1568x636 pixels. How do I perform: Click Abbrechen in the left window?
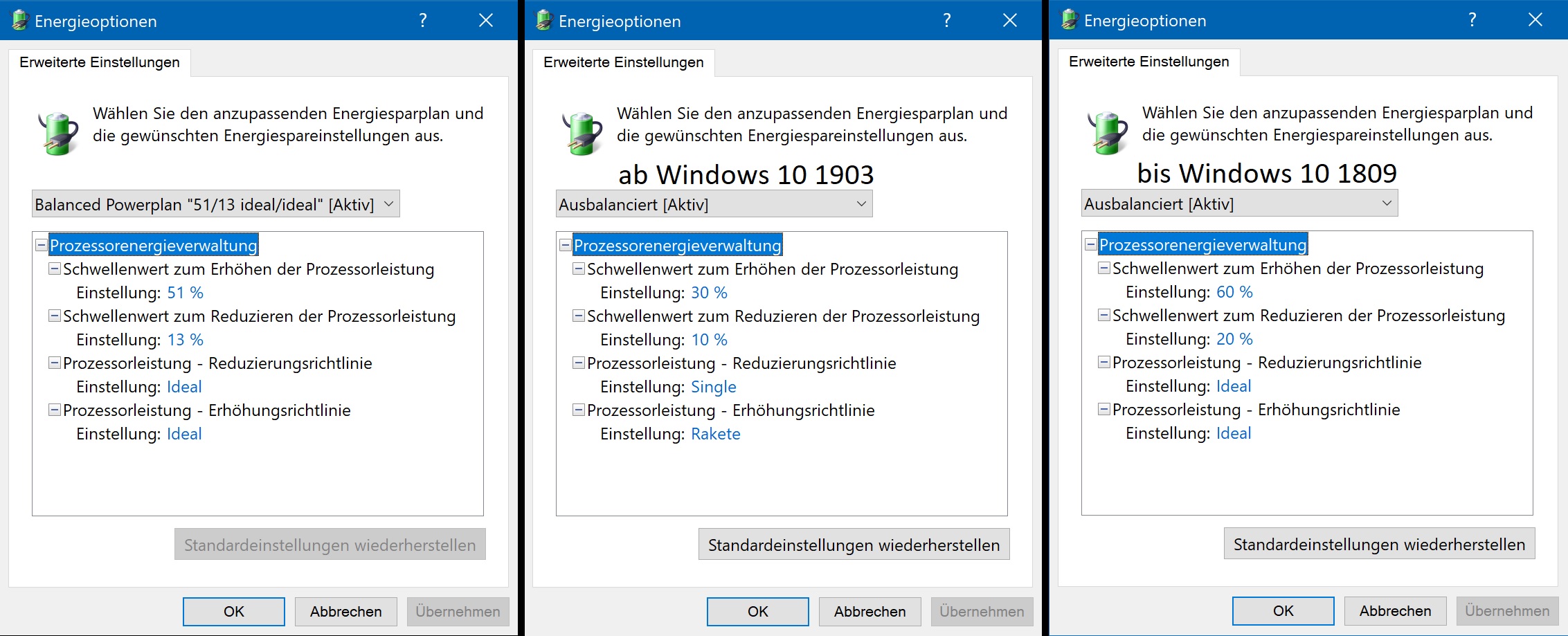coord(346,612)
